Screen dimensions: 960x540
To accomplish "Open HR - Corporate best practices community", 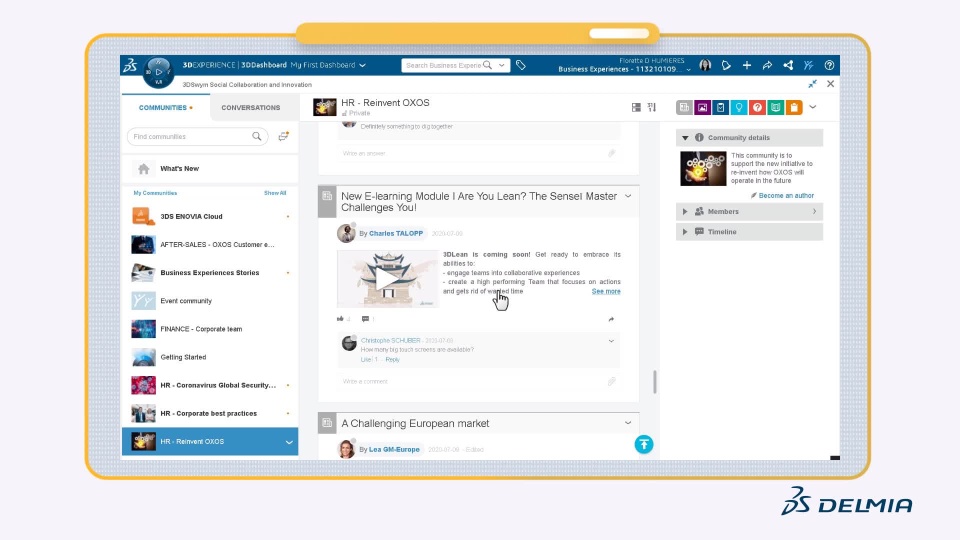I will click(209, 413).
